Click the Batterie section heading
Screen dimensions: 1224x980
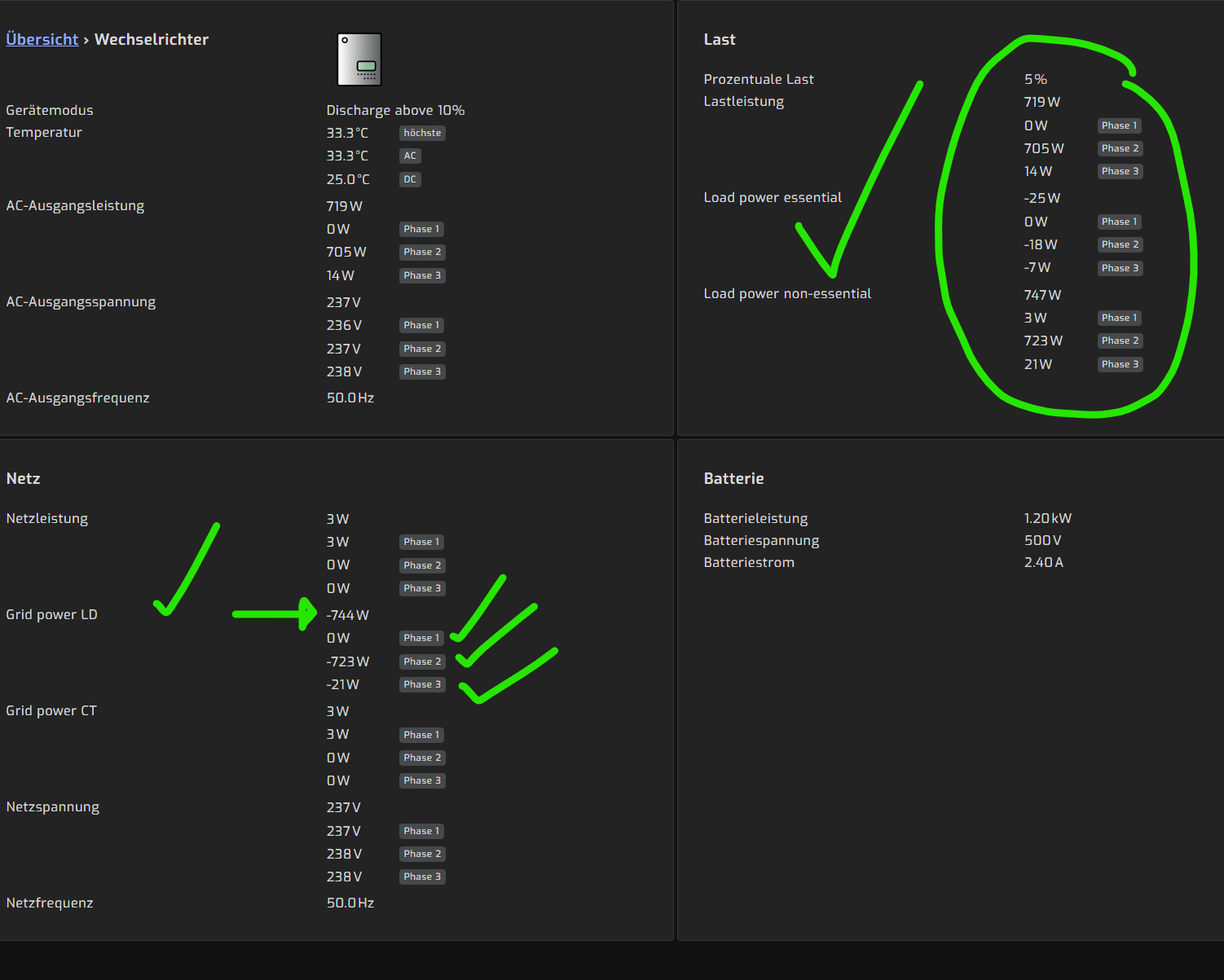click(x=733, y=478)
